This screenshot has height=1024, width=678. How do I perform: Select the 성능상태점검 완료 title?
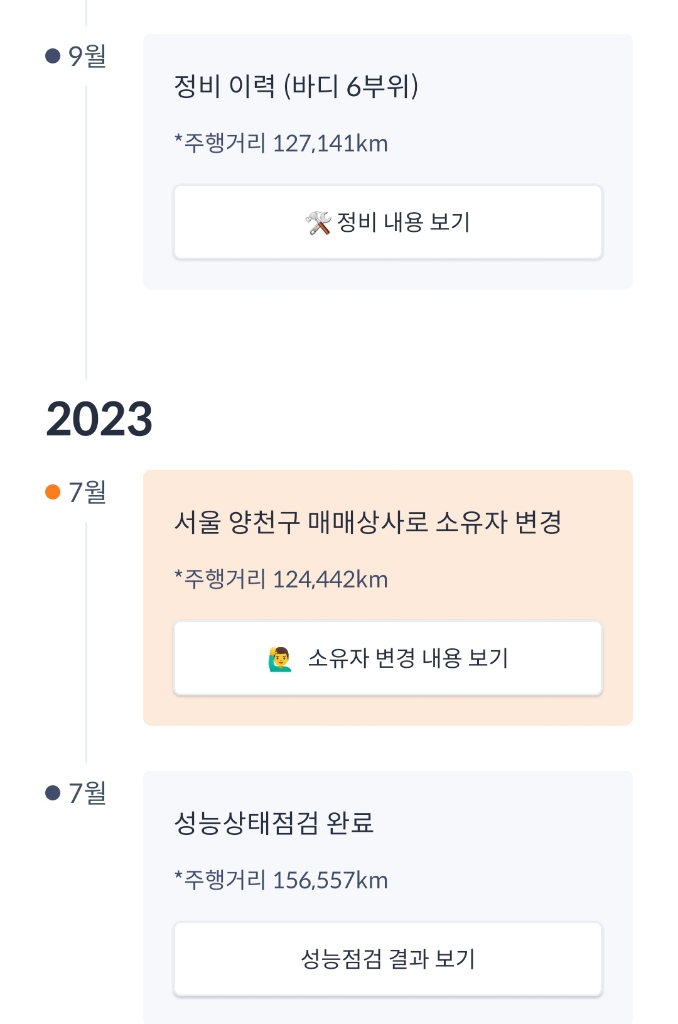pos(273,824)
